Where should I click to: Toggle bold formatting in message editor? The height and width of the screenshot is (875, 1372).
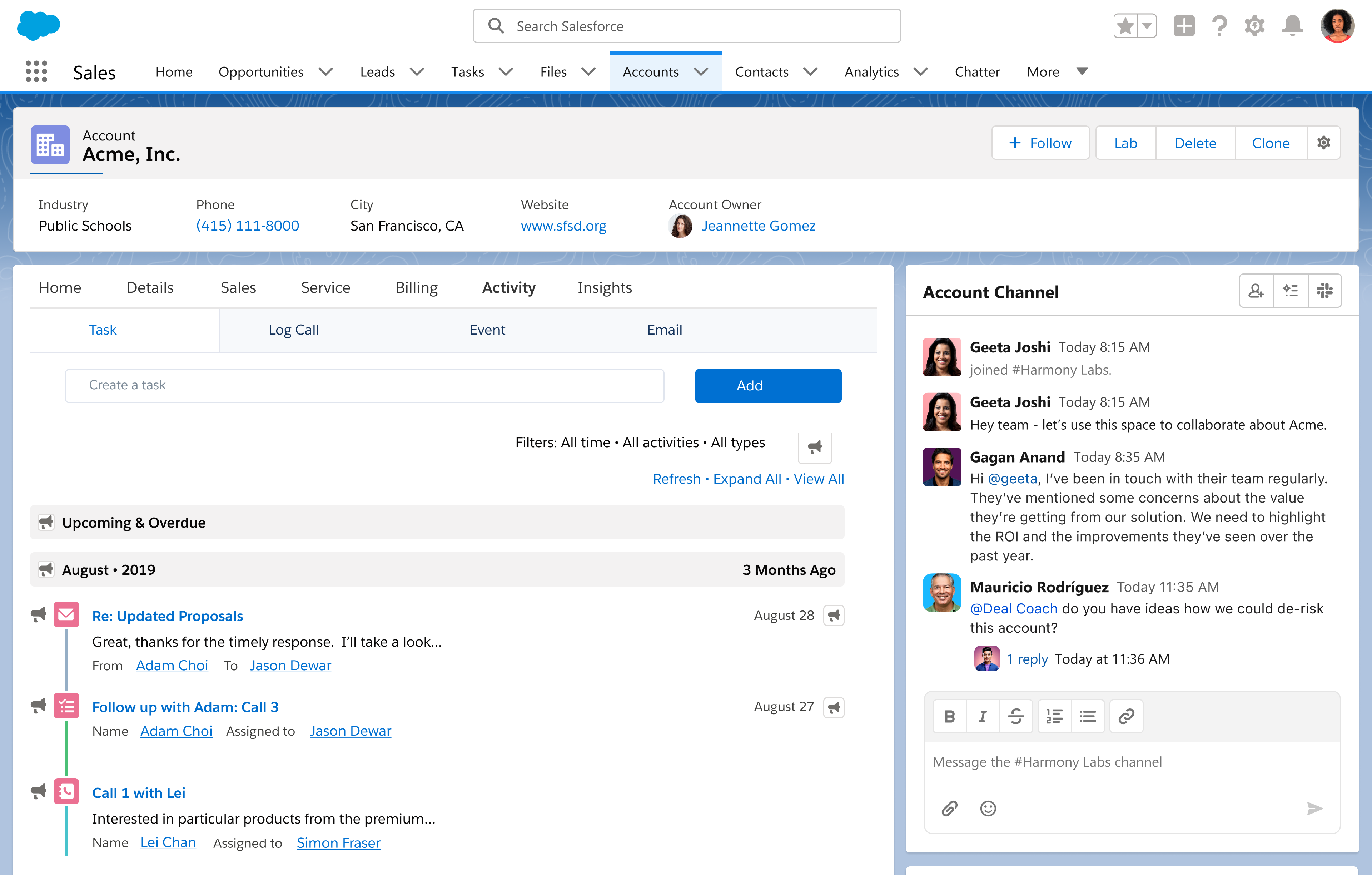949,717
